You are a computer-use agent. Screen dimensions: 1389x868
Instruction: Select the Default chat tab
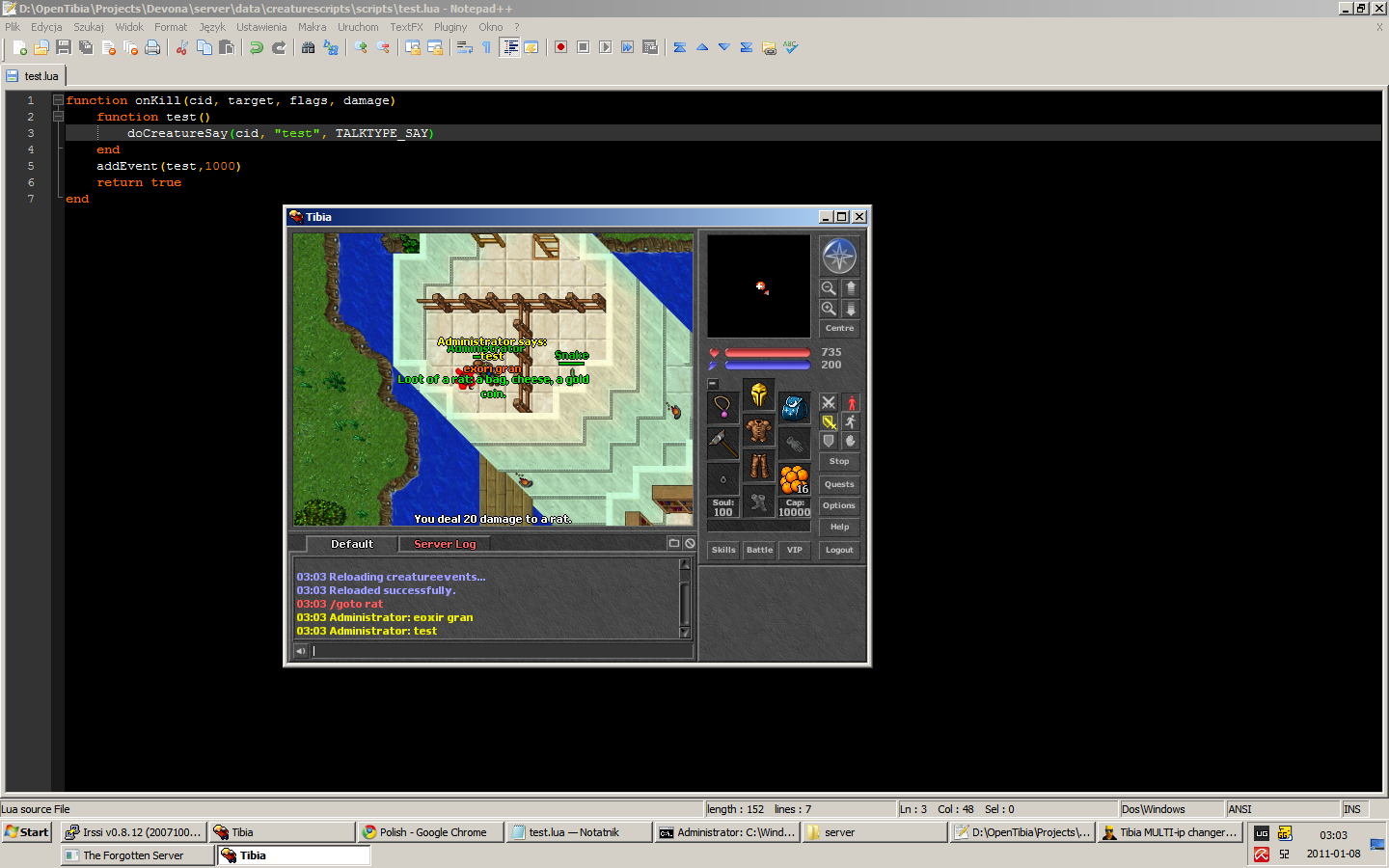(352, 544)
